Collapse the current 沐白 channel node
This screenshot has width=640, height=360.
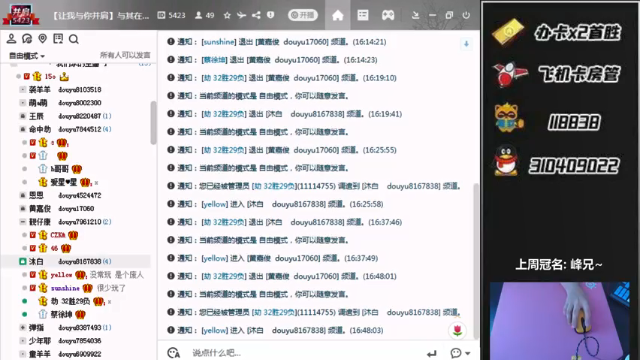23,261
